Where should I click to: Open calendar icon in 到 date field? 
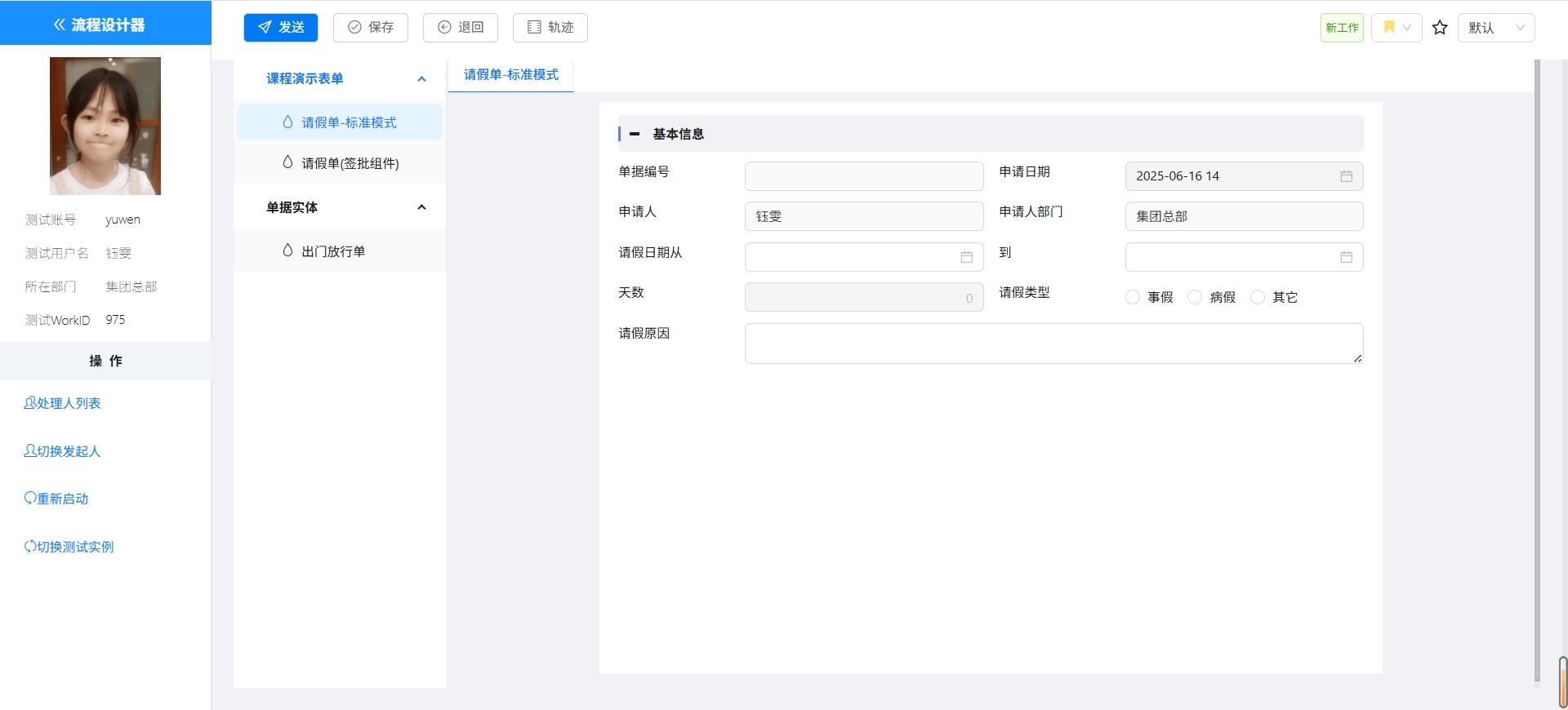click(1346, 257)
